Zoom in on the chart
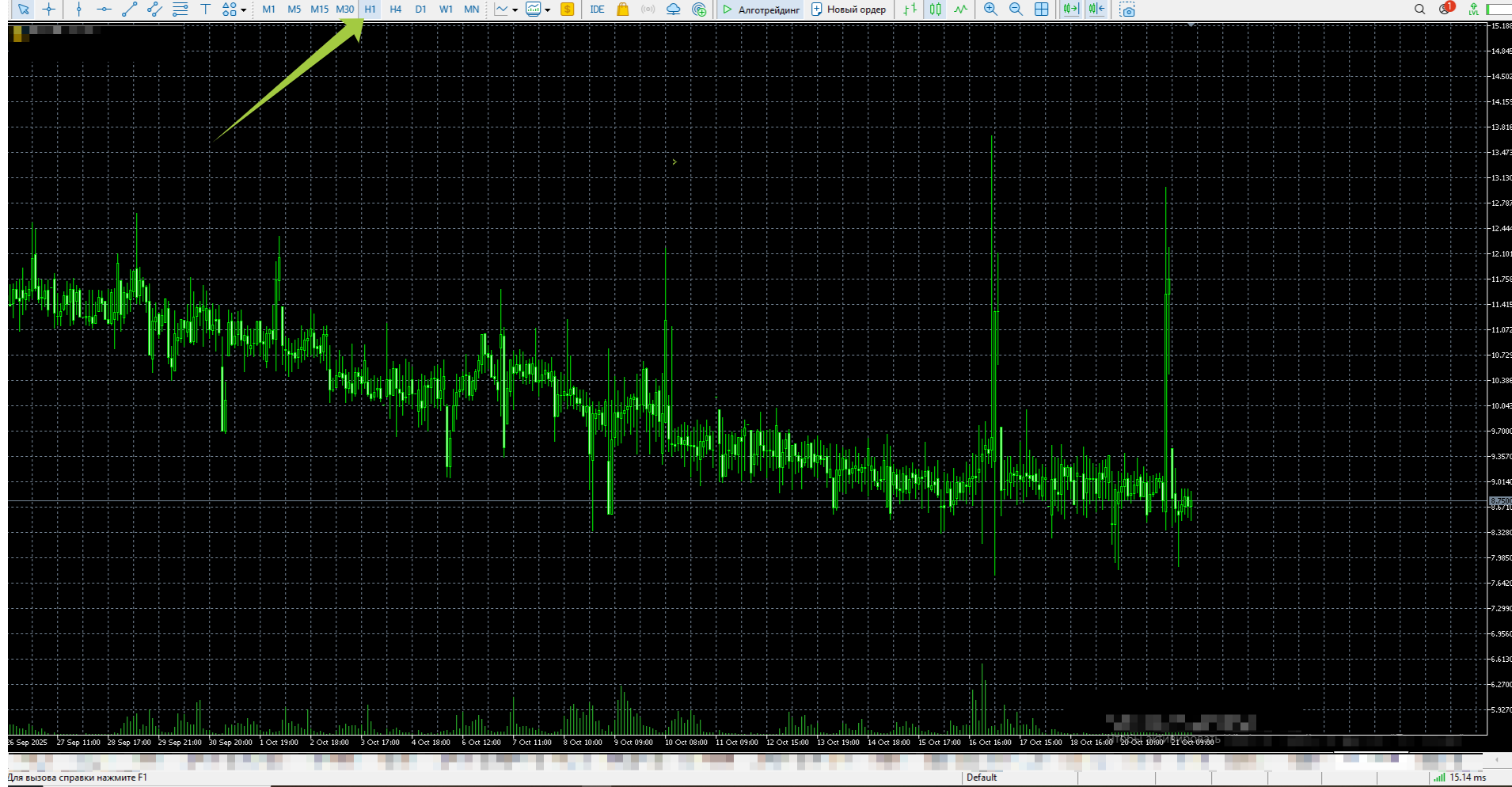This screenshot has height=787, width=1512. coord(990,10)
